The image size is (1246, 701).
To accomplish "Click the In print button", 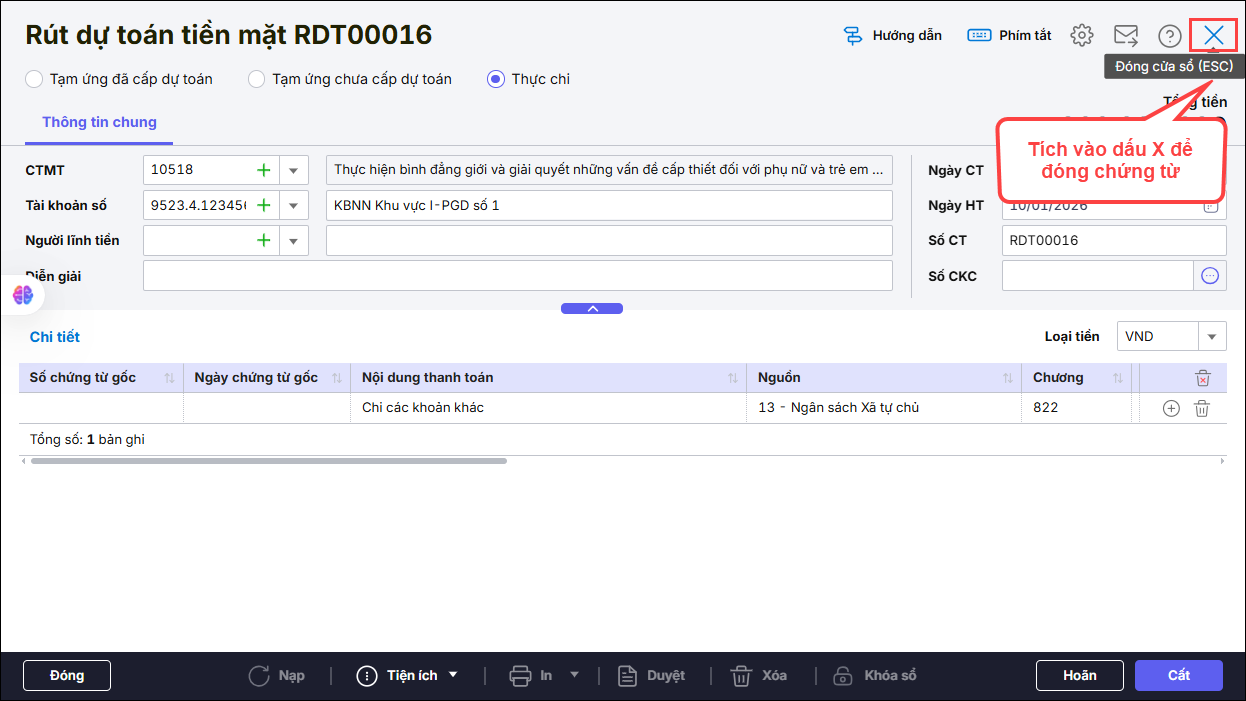I will (x=531, y=675).
